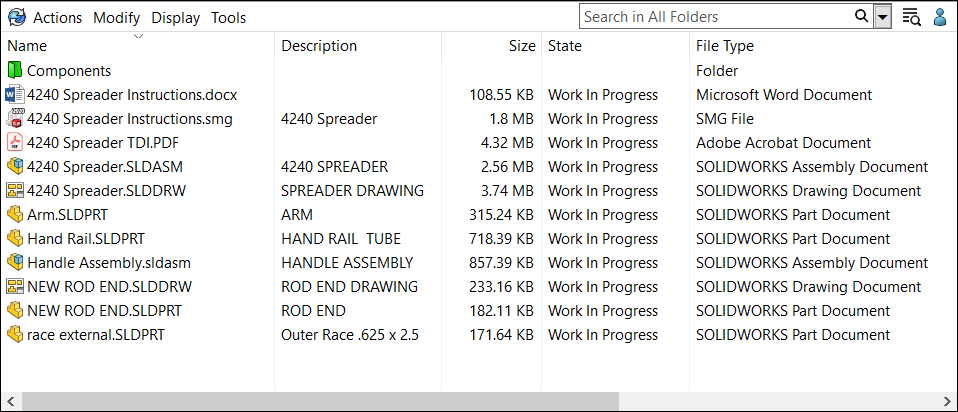Click the green Components folder icon
958x412 pixels.
(x=15, y=71)
